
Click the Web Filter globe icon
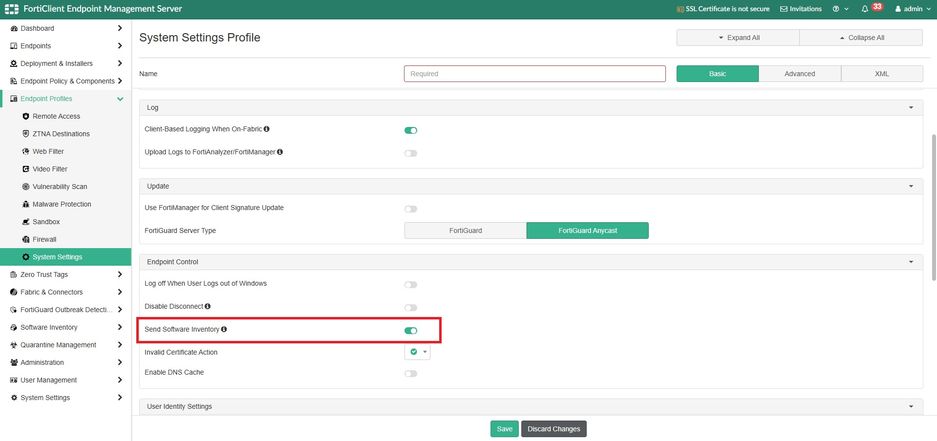pyautogui.click(x=26, y=151)
